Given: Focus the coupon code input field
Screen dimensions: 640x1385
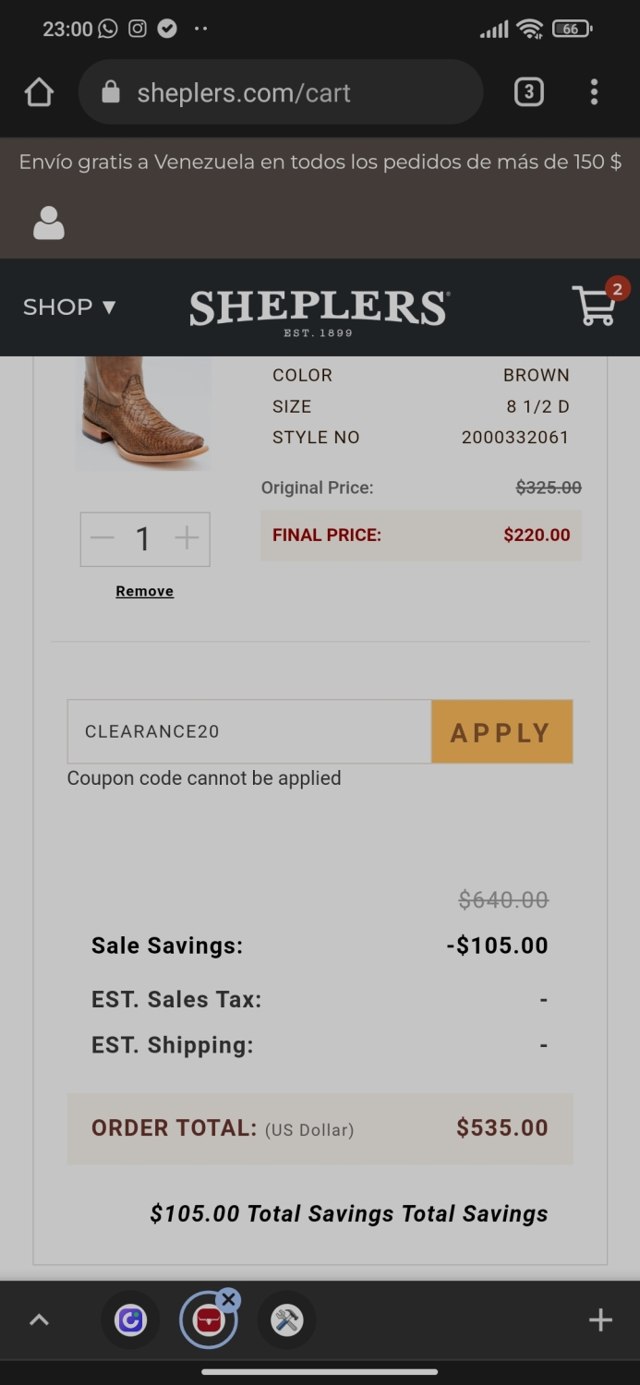Looking at the screenshot, I should pos(250,731).
